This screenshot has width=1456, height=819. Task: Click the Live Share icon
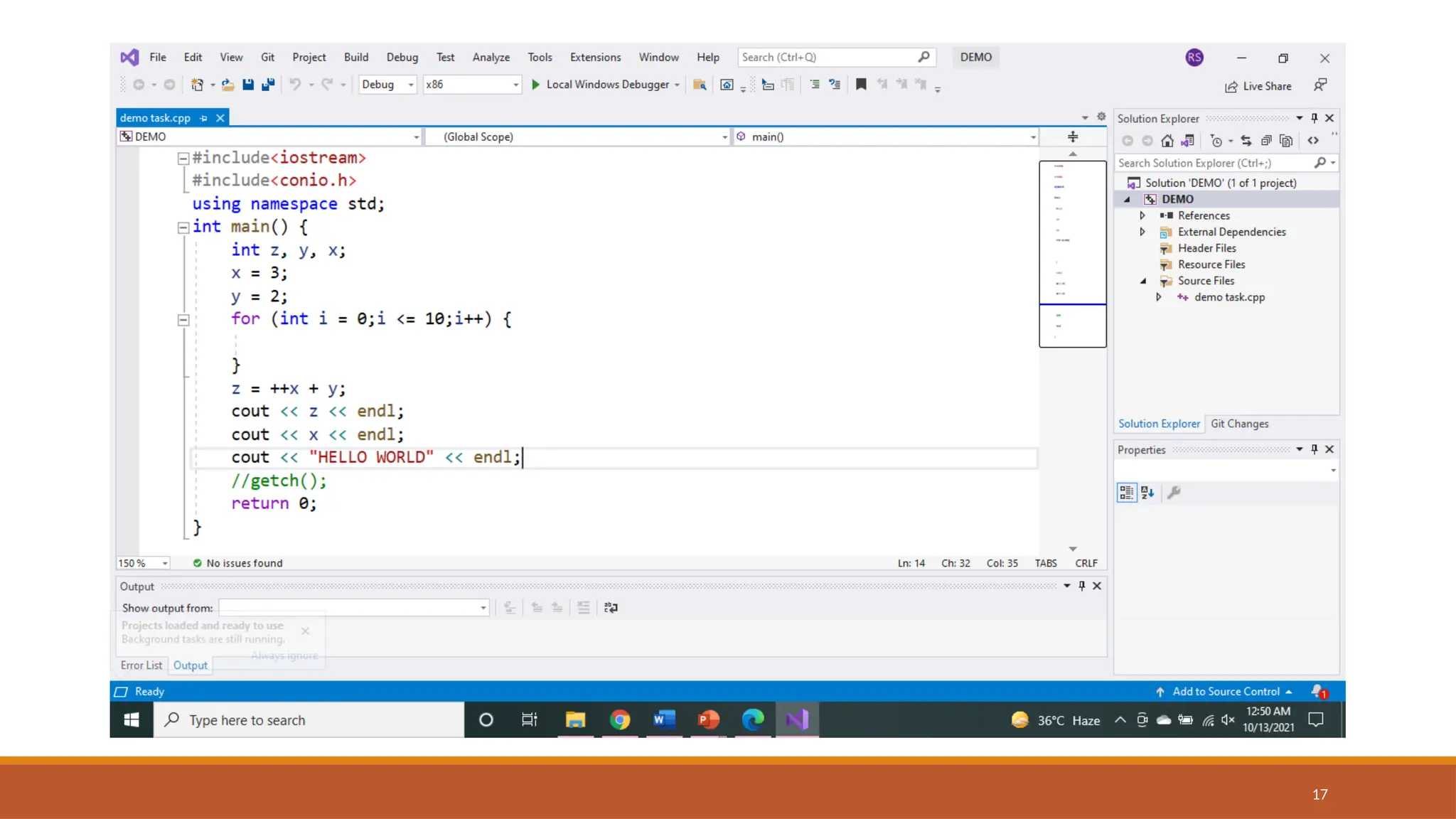coord(1258,86)
